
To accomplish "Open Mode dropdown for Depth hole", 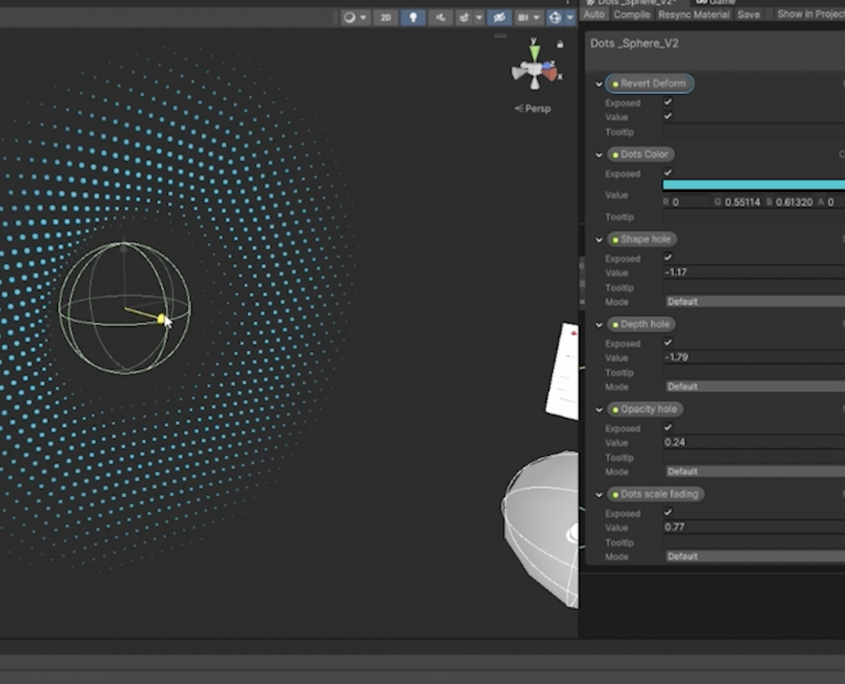I will pos(754,387).
